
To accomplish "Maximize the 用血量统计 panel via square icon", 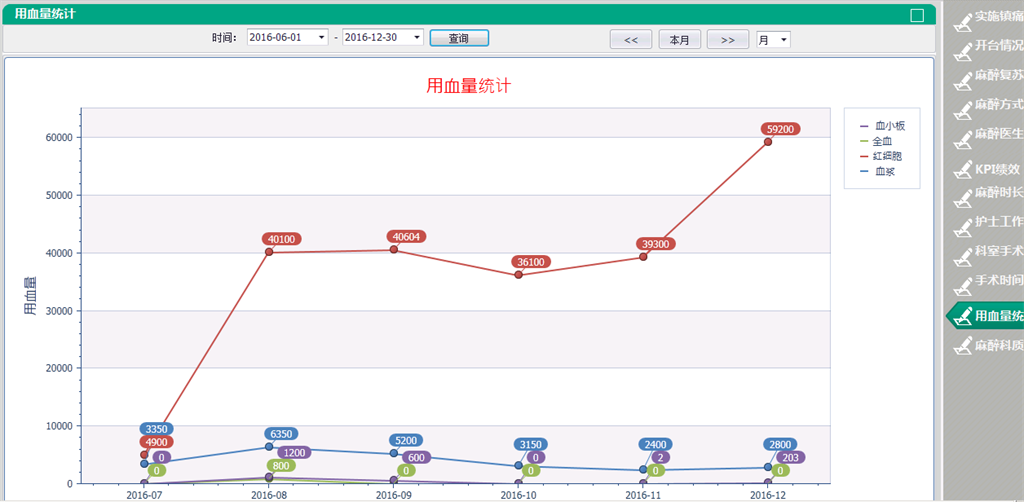I will pos(917,15).
